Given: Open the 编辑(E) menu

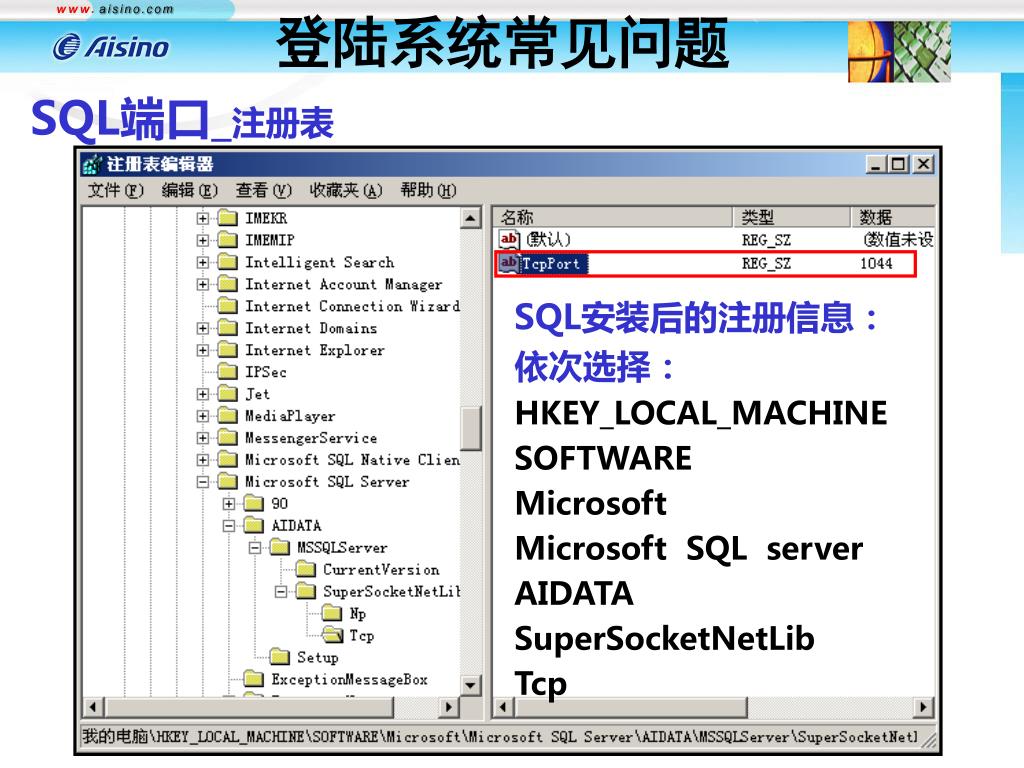Looking at the screenshot, I should pyautogui.click(x=189, y=191).
